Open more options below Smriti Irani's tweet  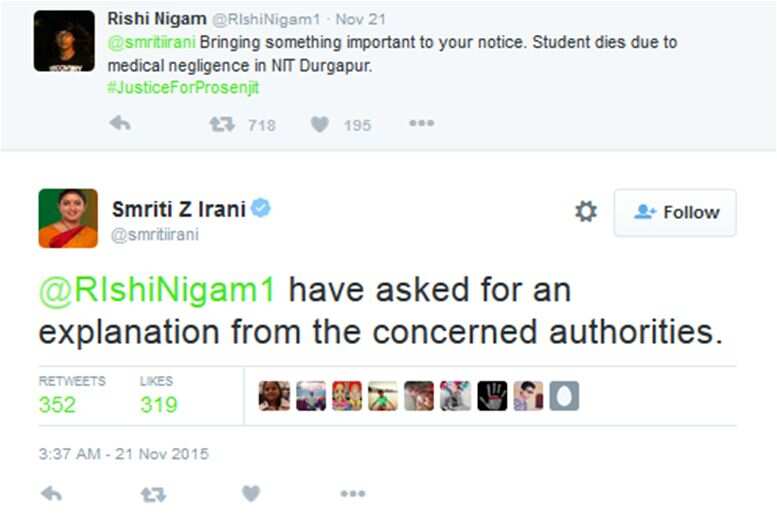tap(353, 494)
